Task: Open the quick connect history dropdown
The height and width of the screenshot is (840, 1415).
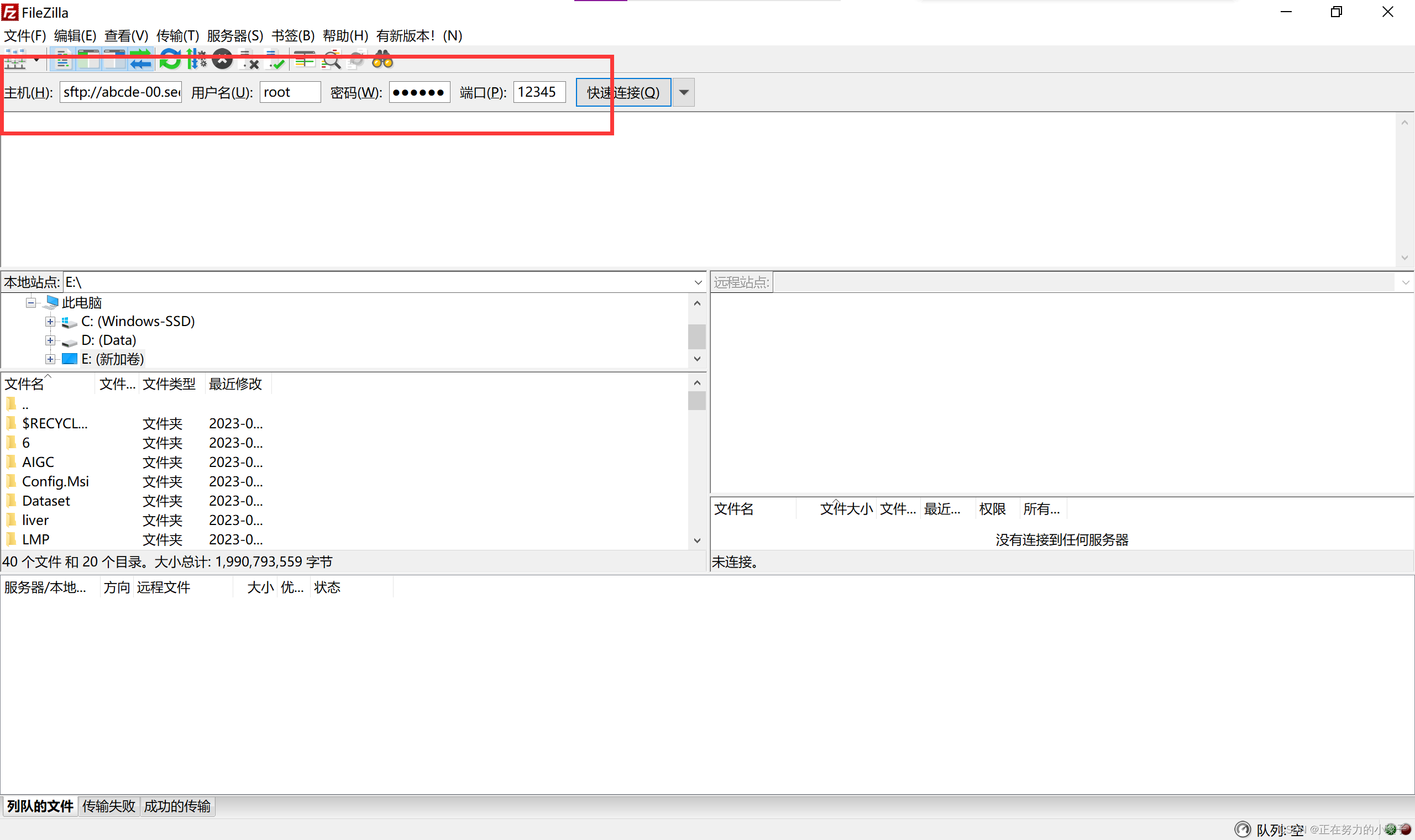Action: [x=684, y=92]
